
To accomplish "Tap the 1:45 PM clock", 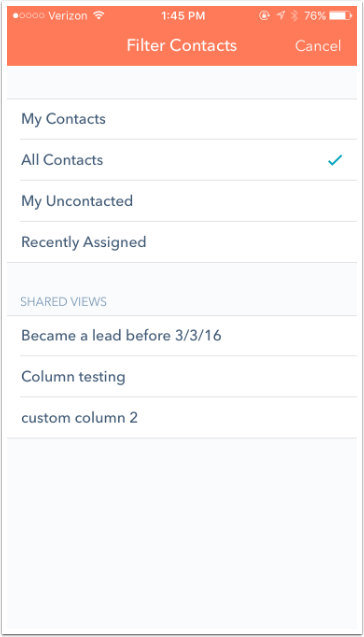I will (x=183, y=16).
